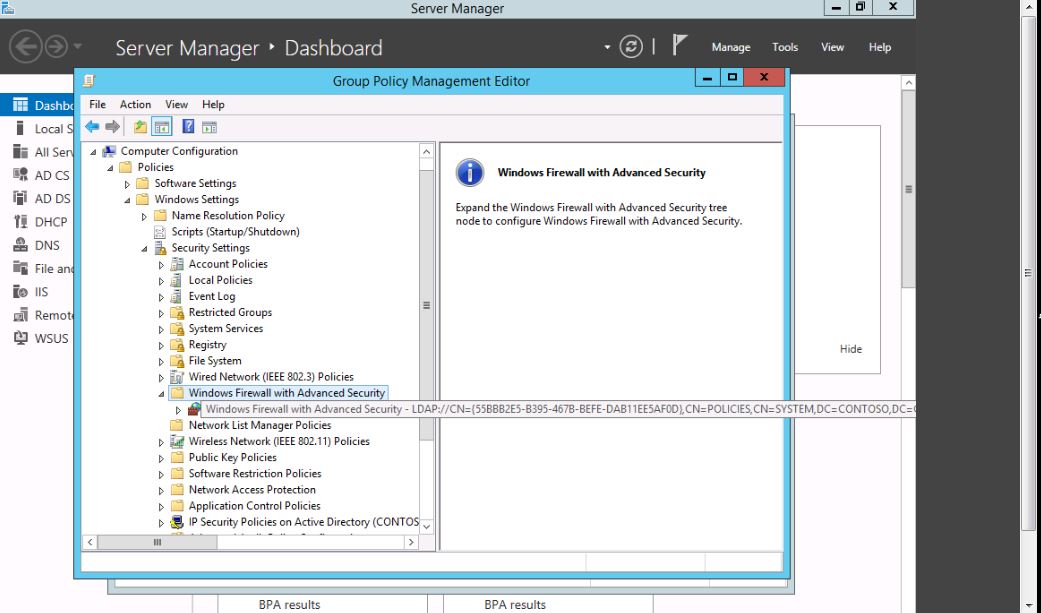The height and width of the screenshot is (613, 1041).
Task: Expand the Software Settings tree node
Action: 127,184
